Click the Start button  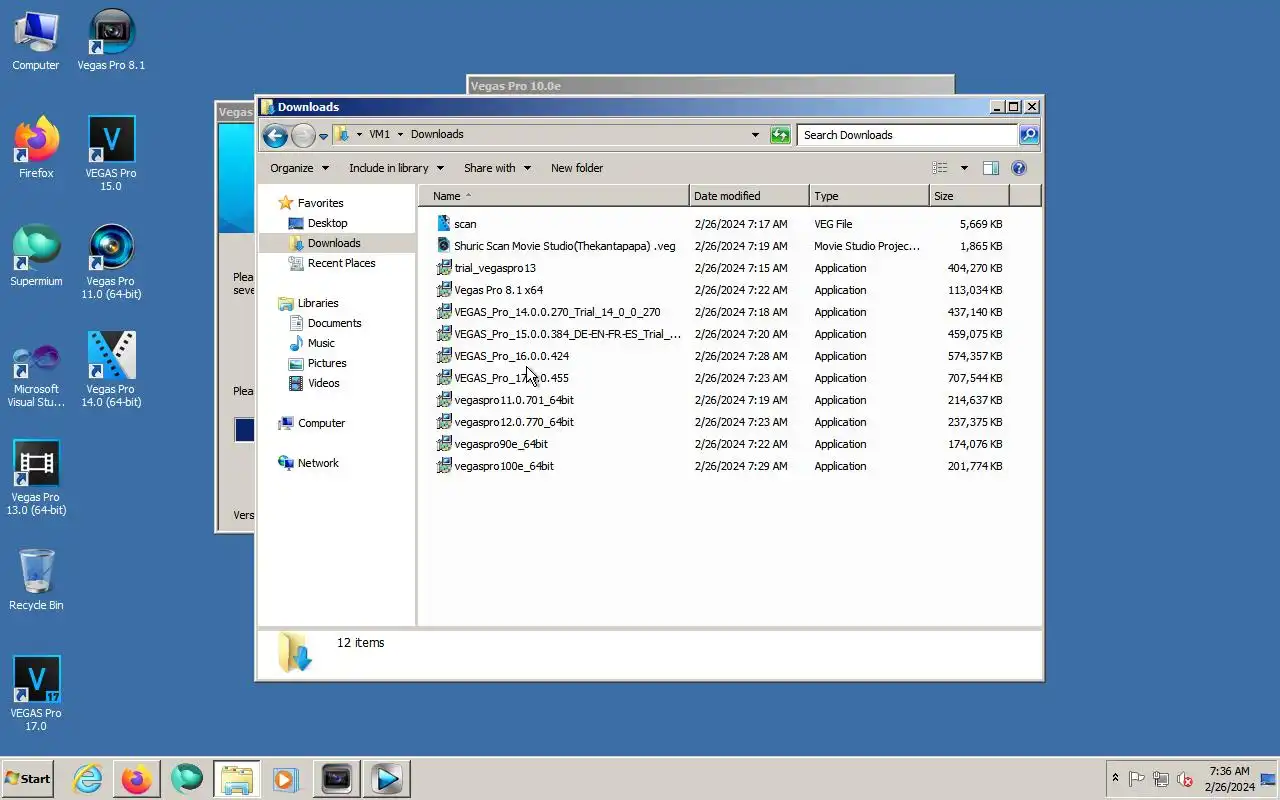click(x=27, y=778)
